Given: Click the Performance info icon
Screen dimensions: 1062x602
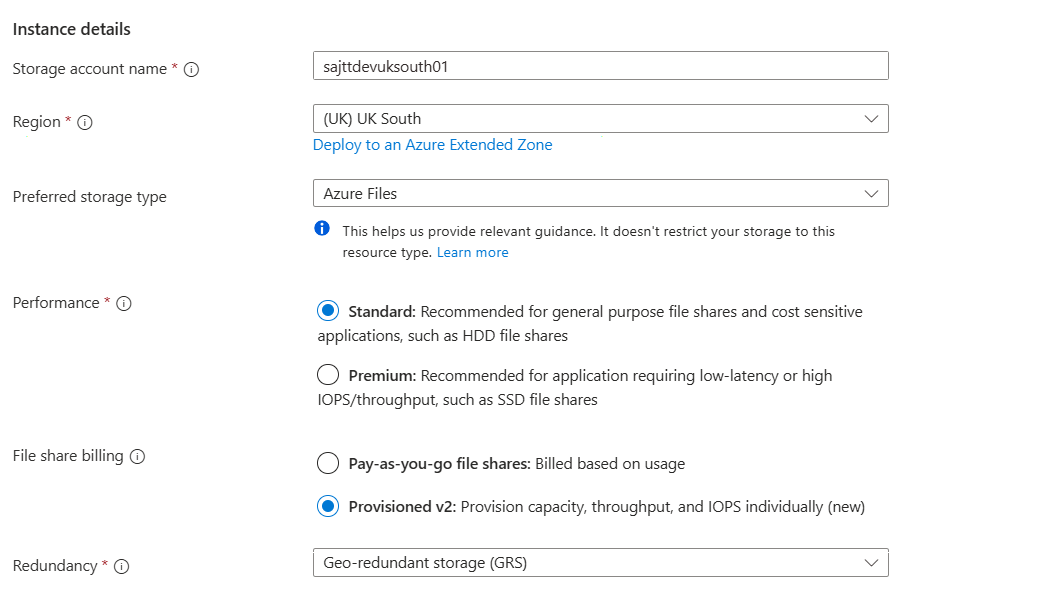Looking at the screenshot, I should click(x=124, y=304).
